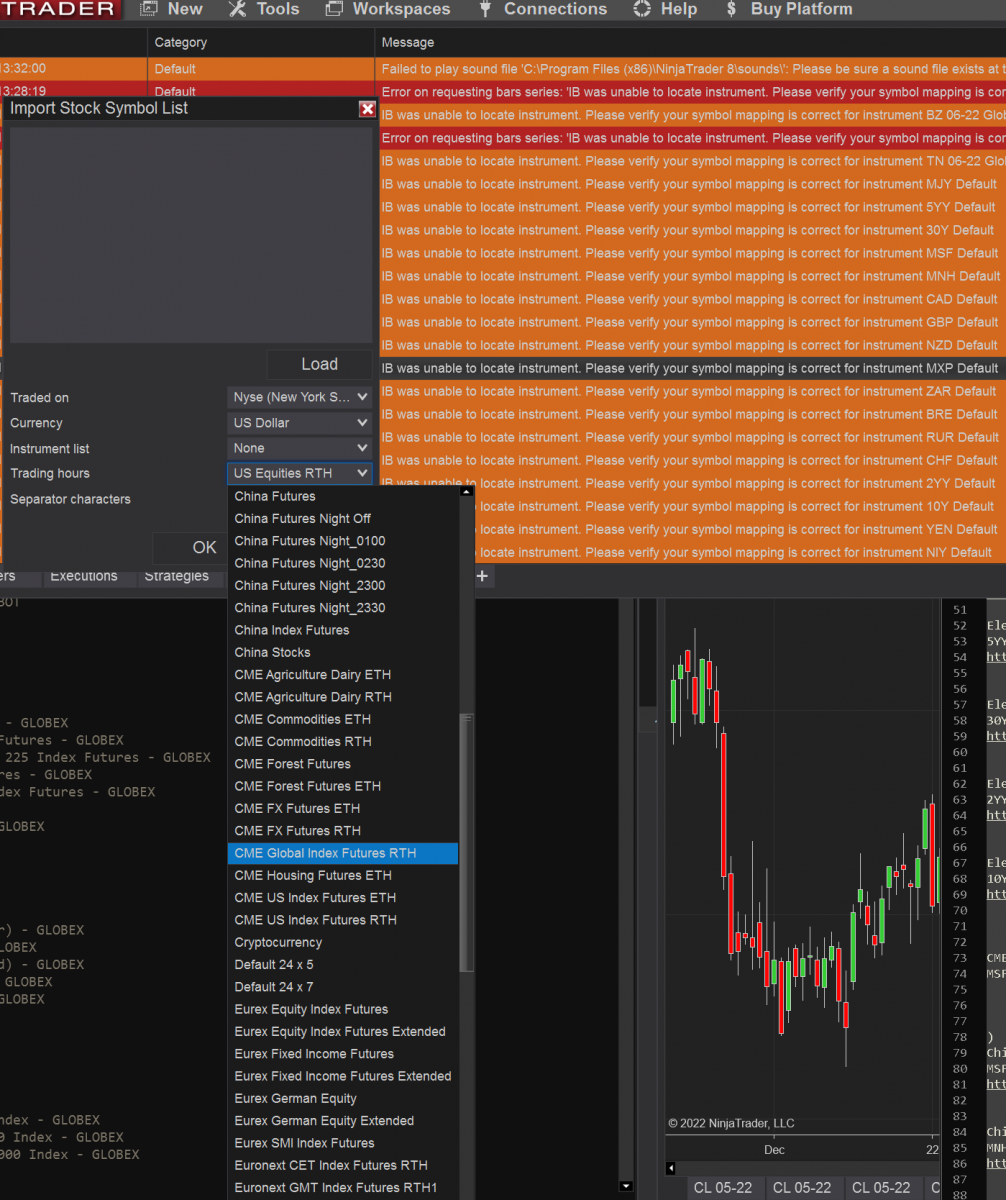Image resolution: width=1006 pixels, height=1200 pixels.
Task: Switch to the Strategies tab
Action: click(177, 576)
